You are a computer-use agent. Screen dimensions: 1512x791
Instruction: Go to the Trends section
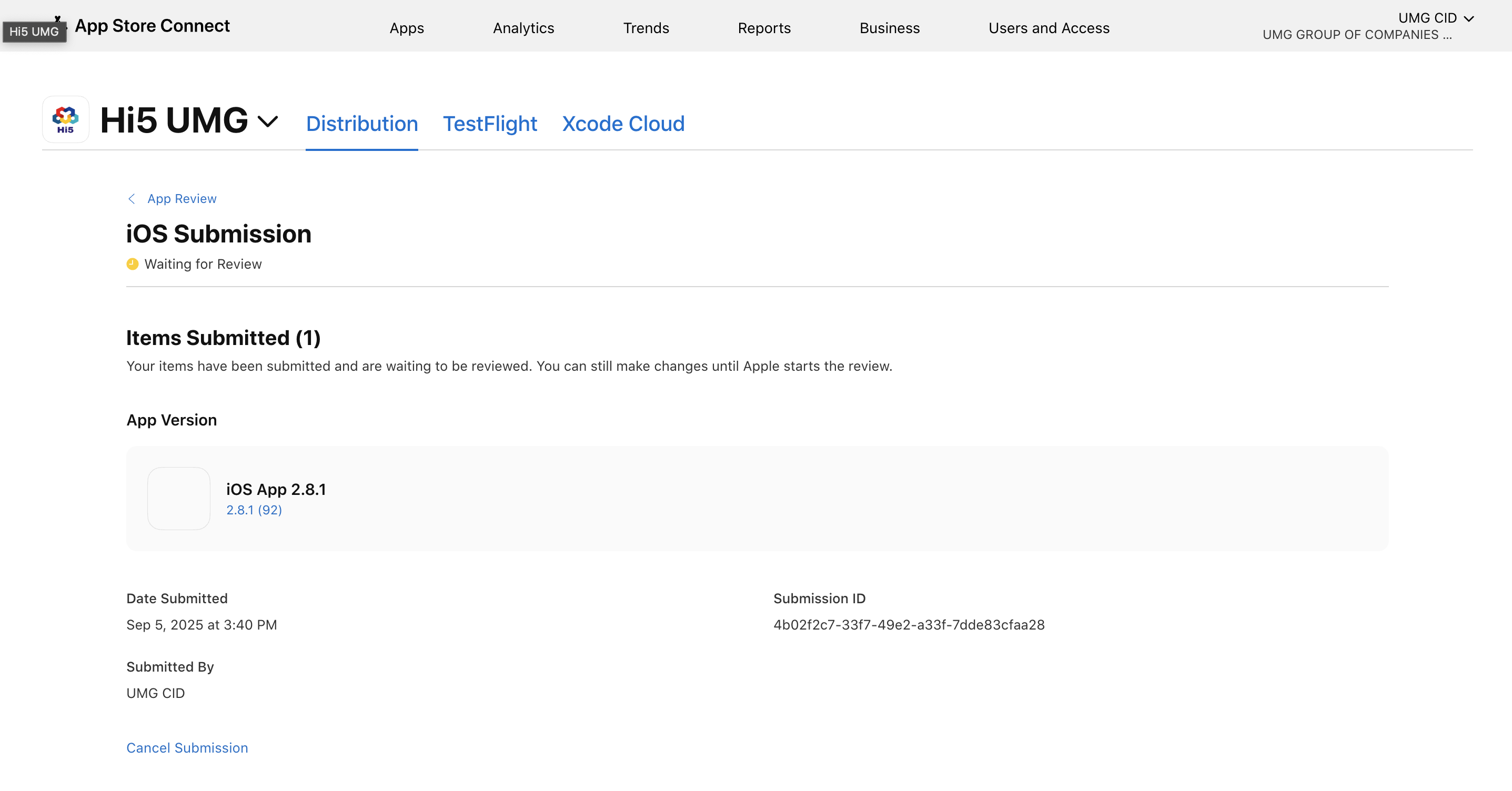(x=646, y=28)
